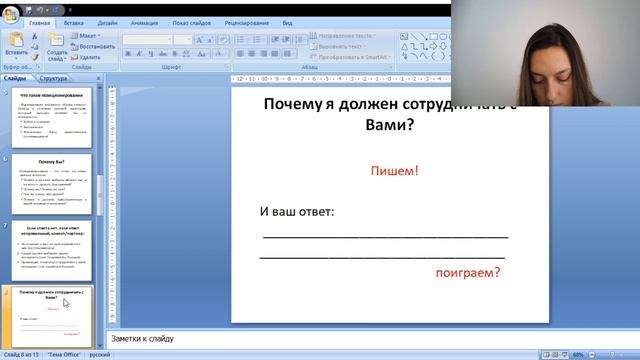Click the Decrease List Level icon

click(275, 40)
